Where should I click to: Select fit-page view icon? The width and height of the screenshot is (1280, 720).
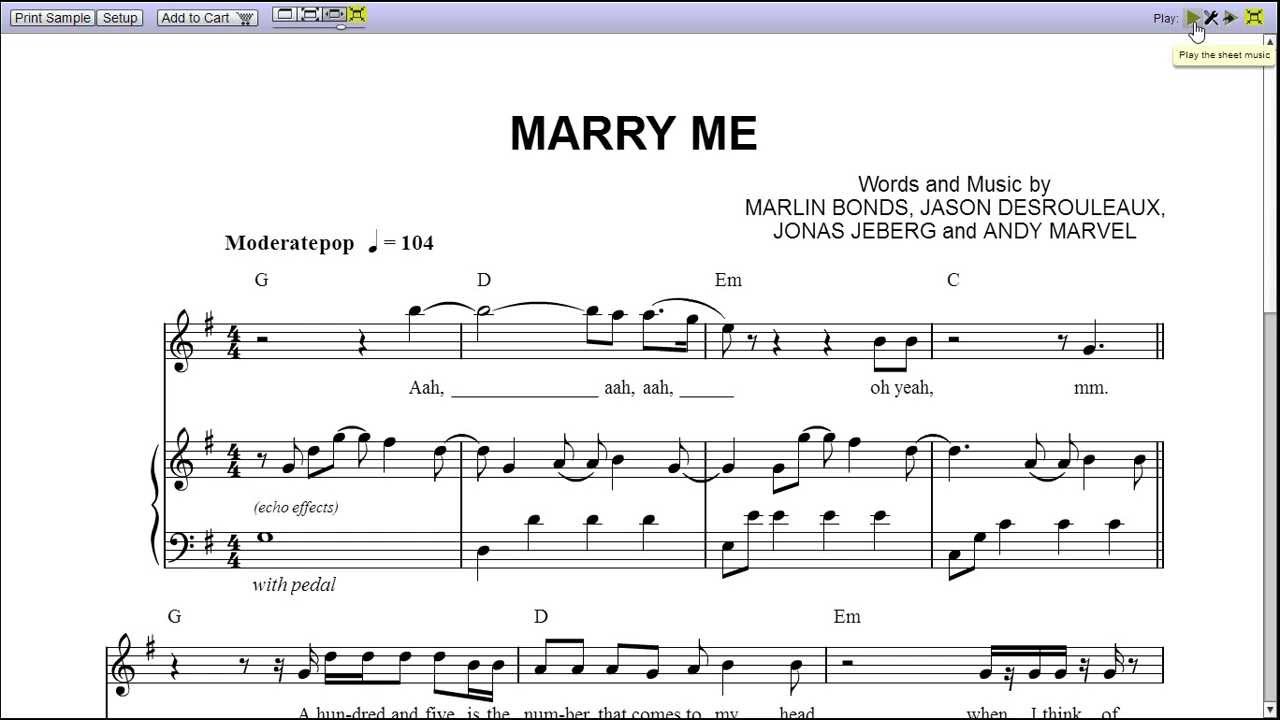[x=310, y=14]
